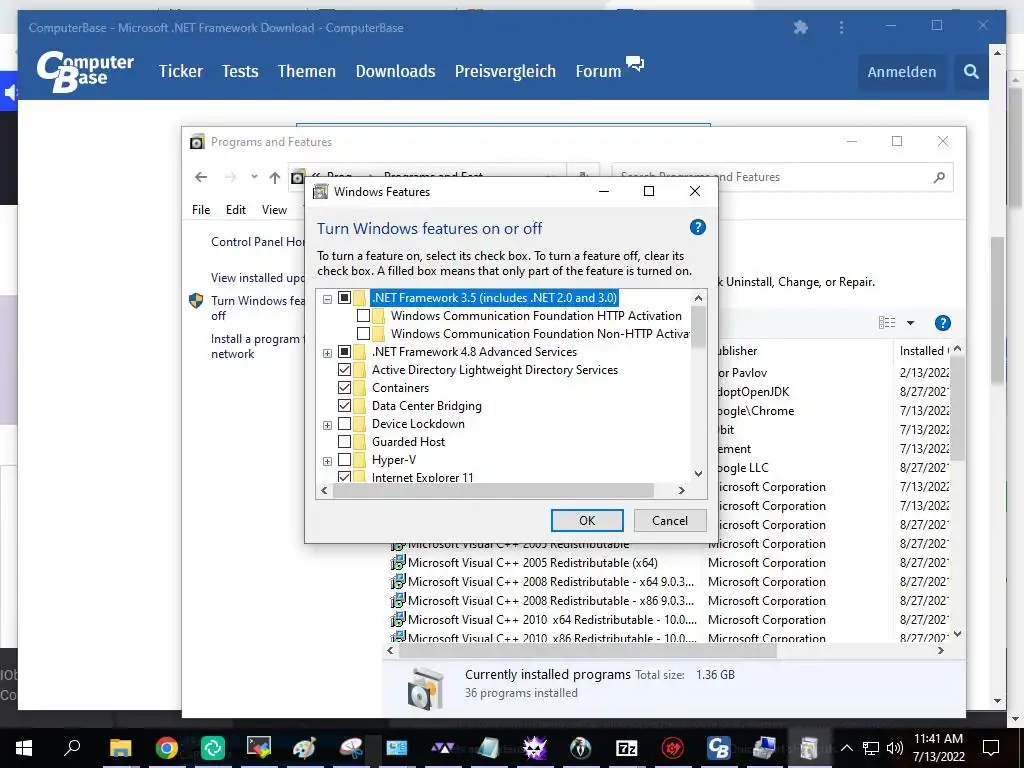Focus the Search Programs and Features field

coord(782,177)
